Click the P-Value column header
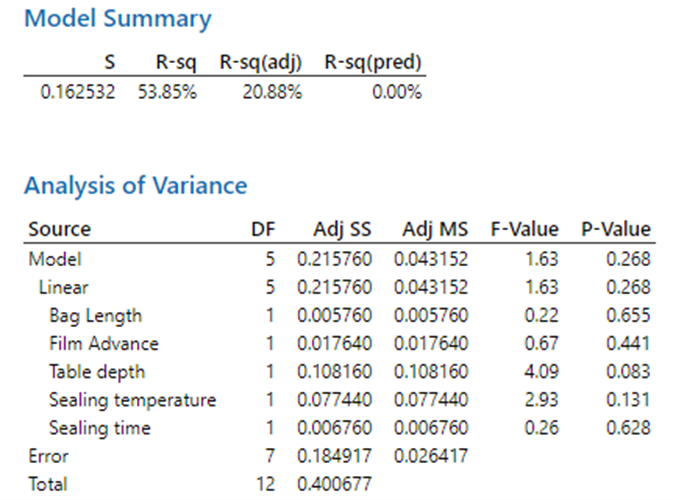This screenshot has height=500, width=673. (615, 230)
